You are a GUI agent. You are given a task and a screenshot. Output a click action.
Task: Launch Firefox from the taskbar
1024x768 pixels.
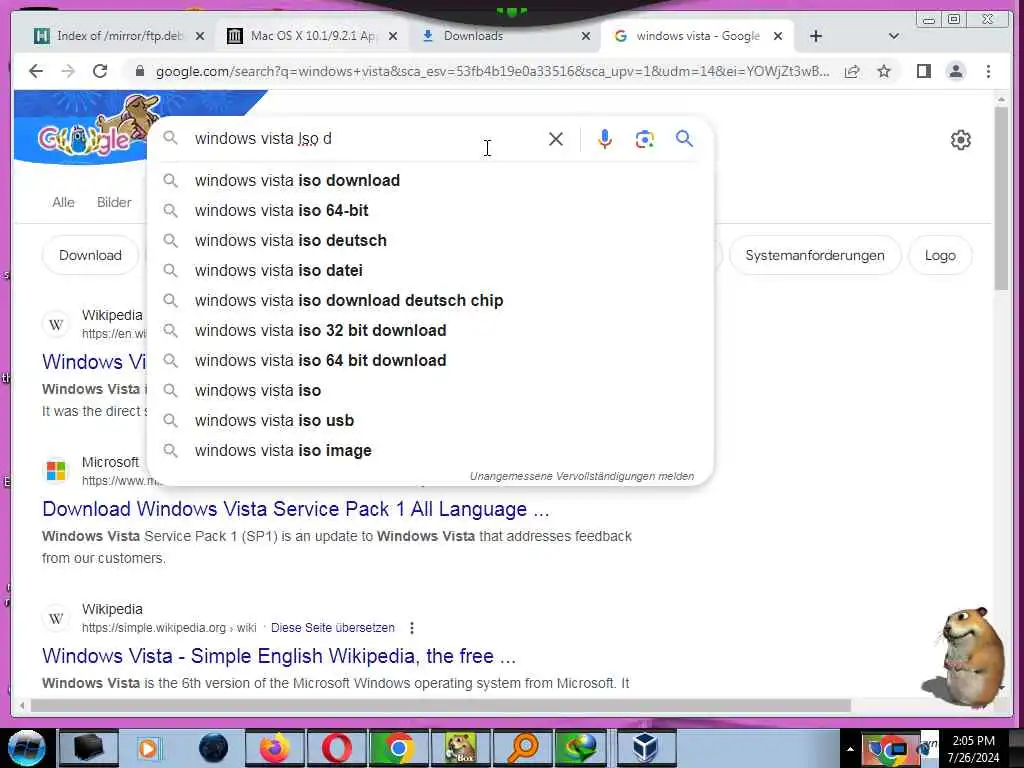point(275,748)
